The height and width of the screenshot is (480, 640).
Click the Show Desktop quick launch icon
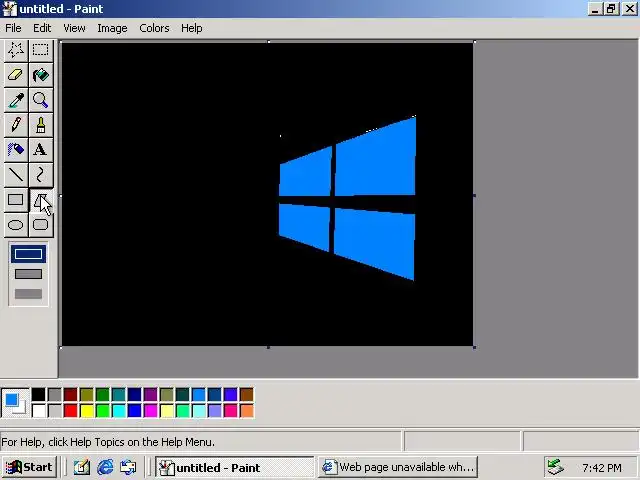82,467
